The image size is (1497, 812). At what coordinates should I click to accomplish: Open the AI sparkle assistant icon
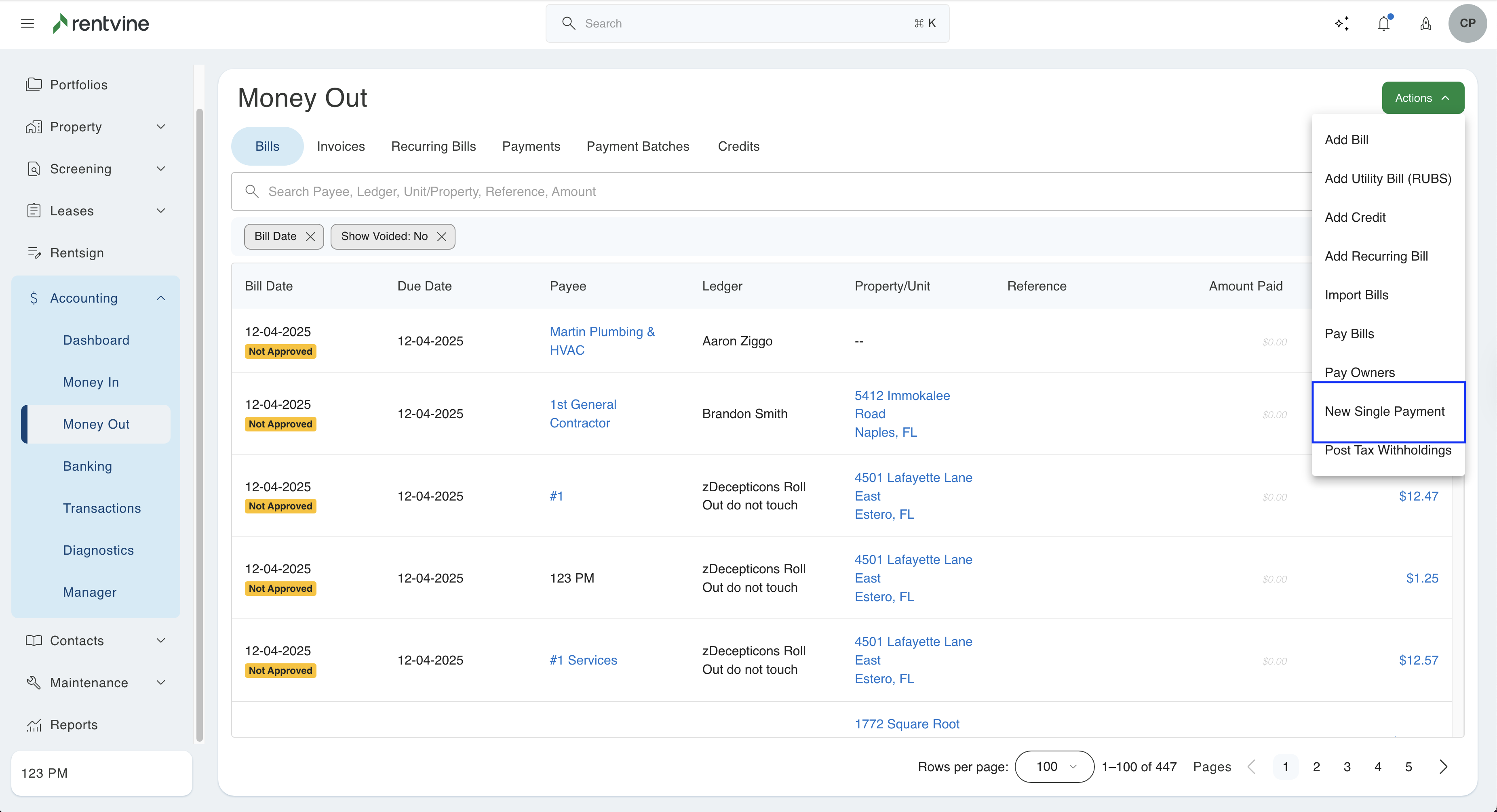tap(1341, 23)
